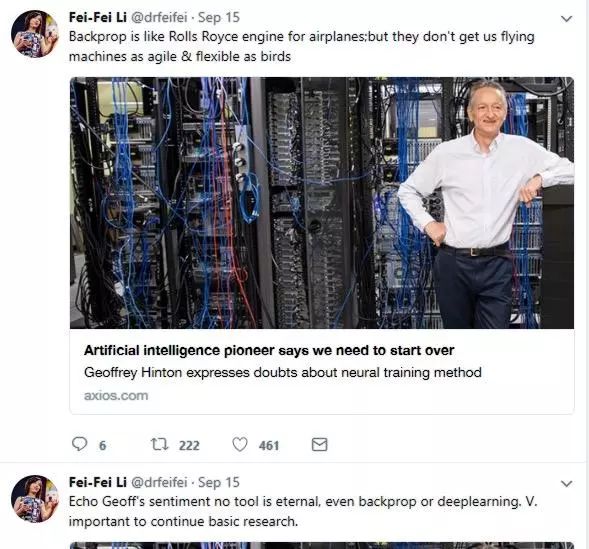Viewport: 589px width, 549px height.
Task: Open the server room article image
Action: tap(322, 203)
